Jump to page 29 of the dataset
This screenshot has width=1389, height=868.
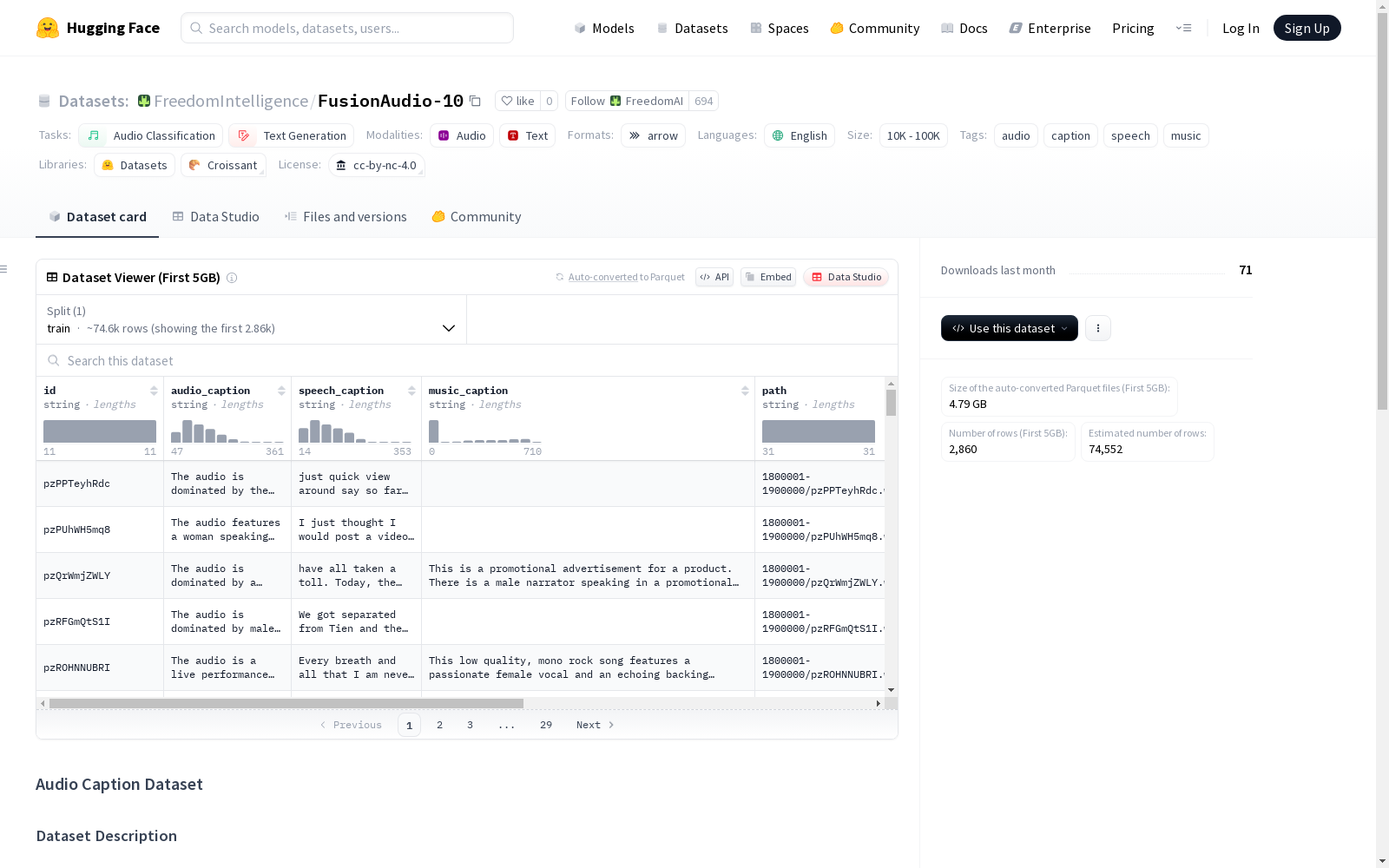545,725
